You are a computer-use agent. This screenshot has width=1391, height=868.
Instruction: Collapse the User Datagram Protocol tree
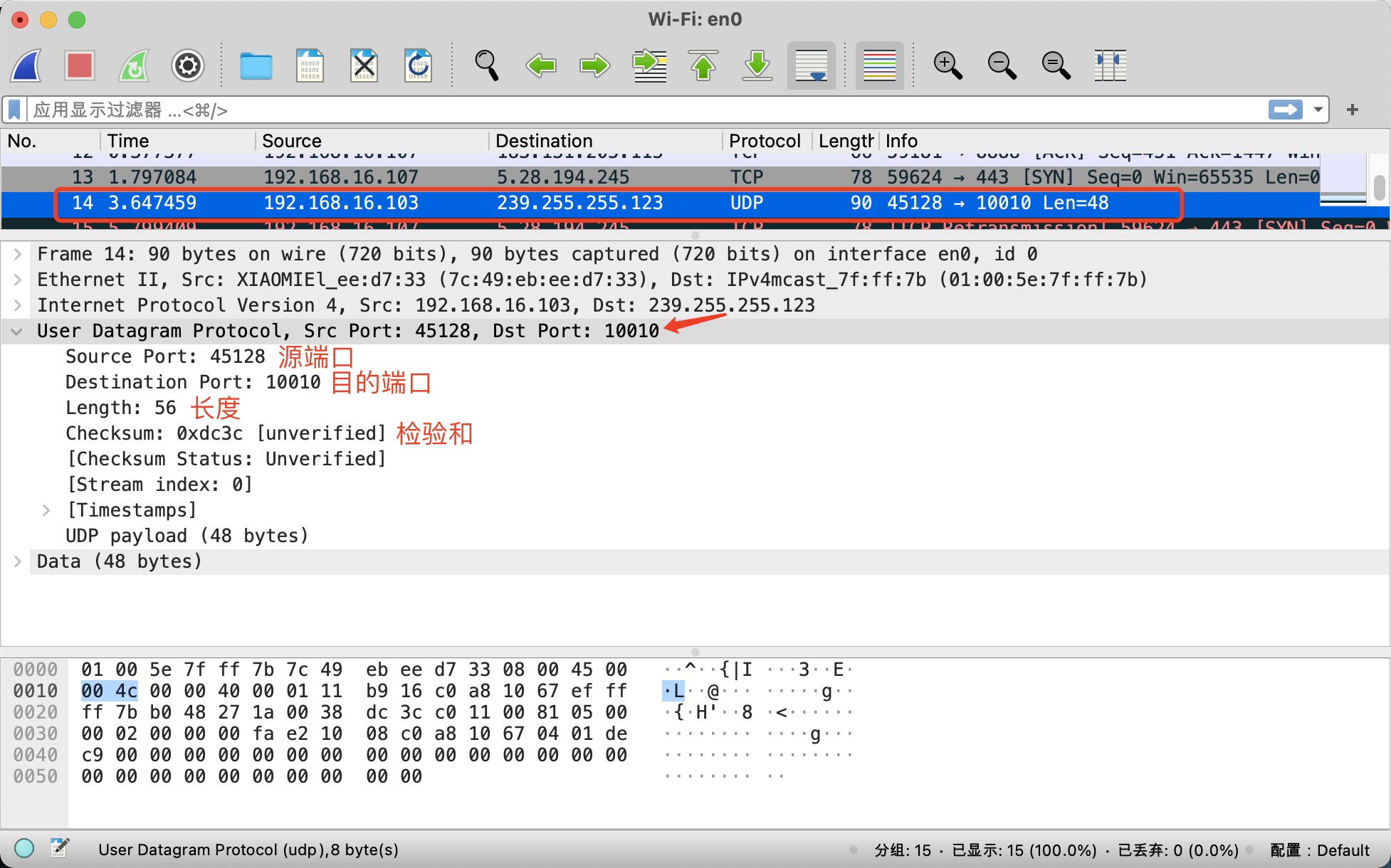tap(18, 331)
